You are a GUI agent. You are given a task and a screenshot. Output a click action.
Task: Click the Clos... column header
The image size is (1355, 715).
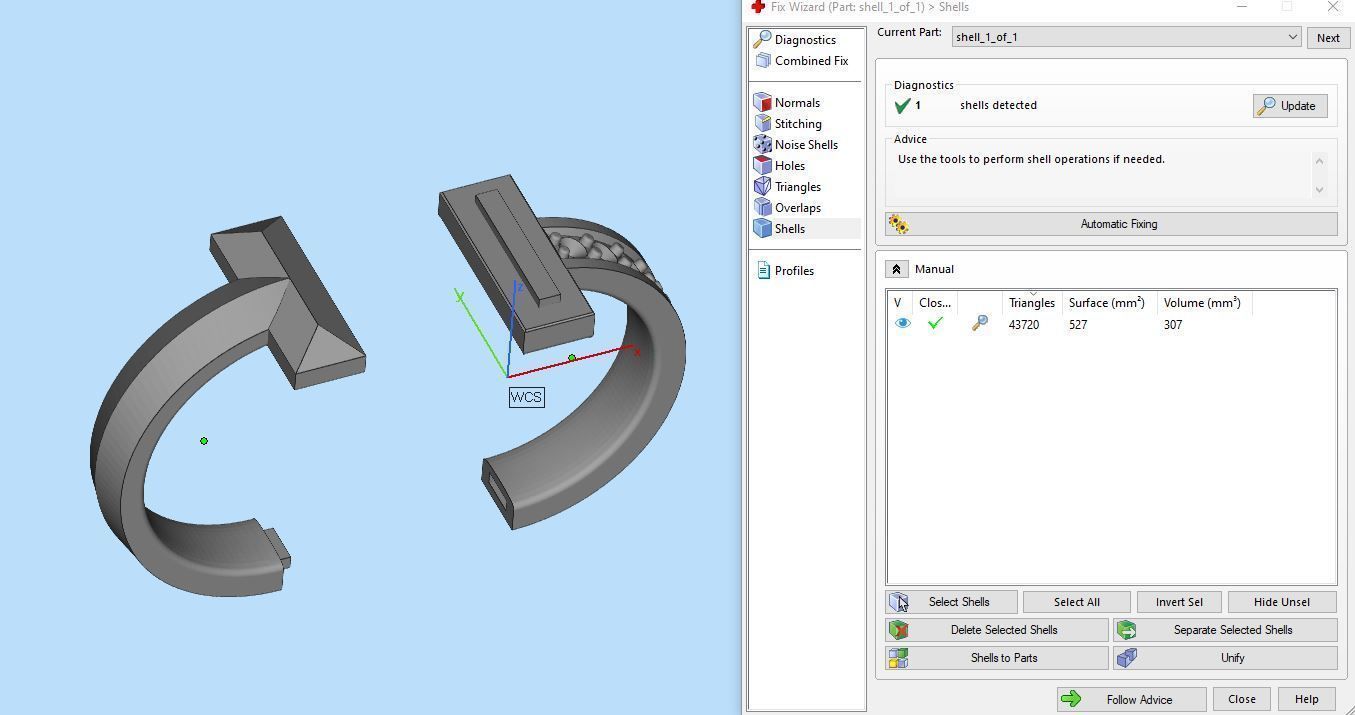click(936, 303)
